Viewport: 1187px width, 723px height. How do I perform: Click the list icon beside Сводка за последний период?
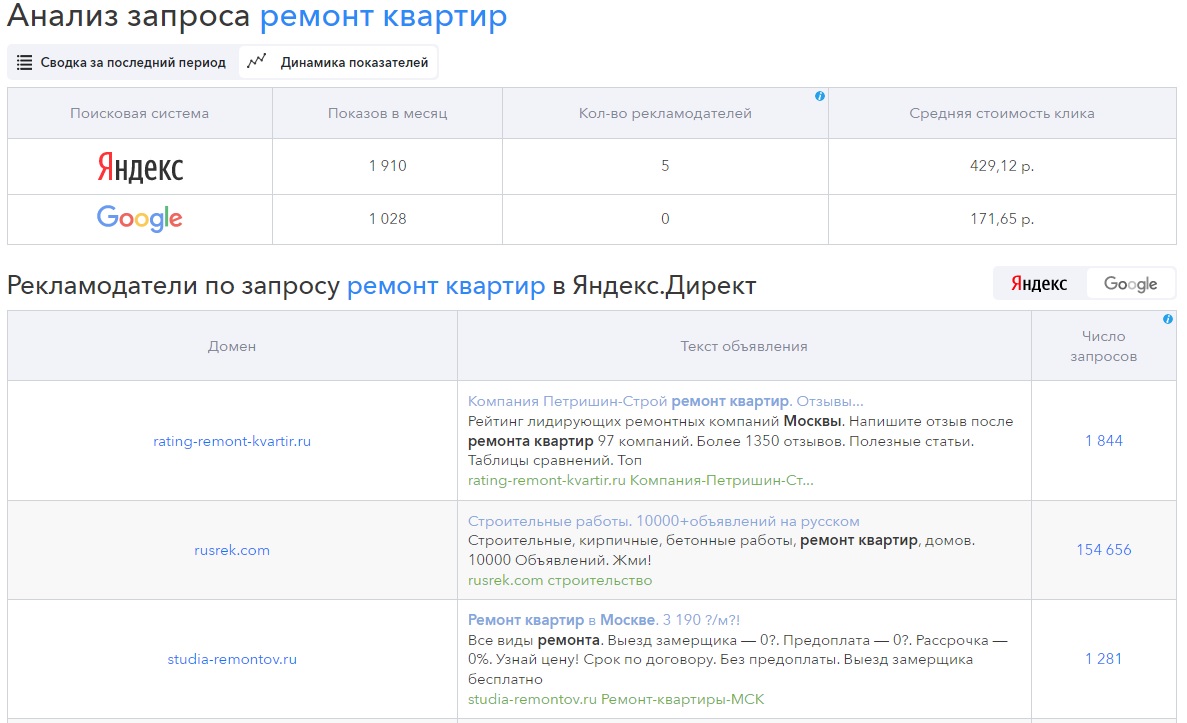24,63
